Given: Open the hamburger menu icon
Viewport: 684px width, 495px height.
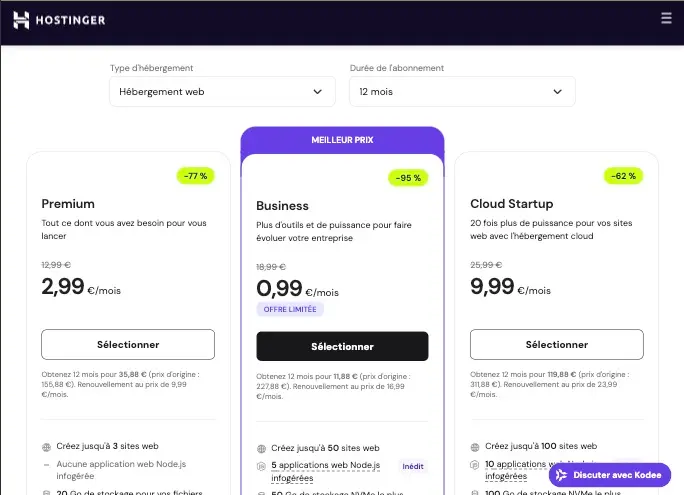Looking at the screenshot, I should click(666, 18).
